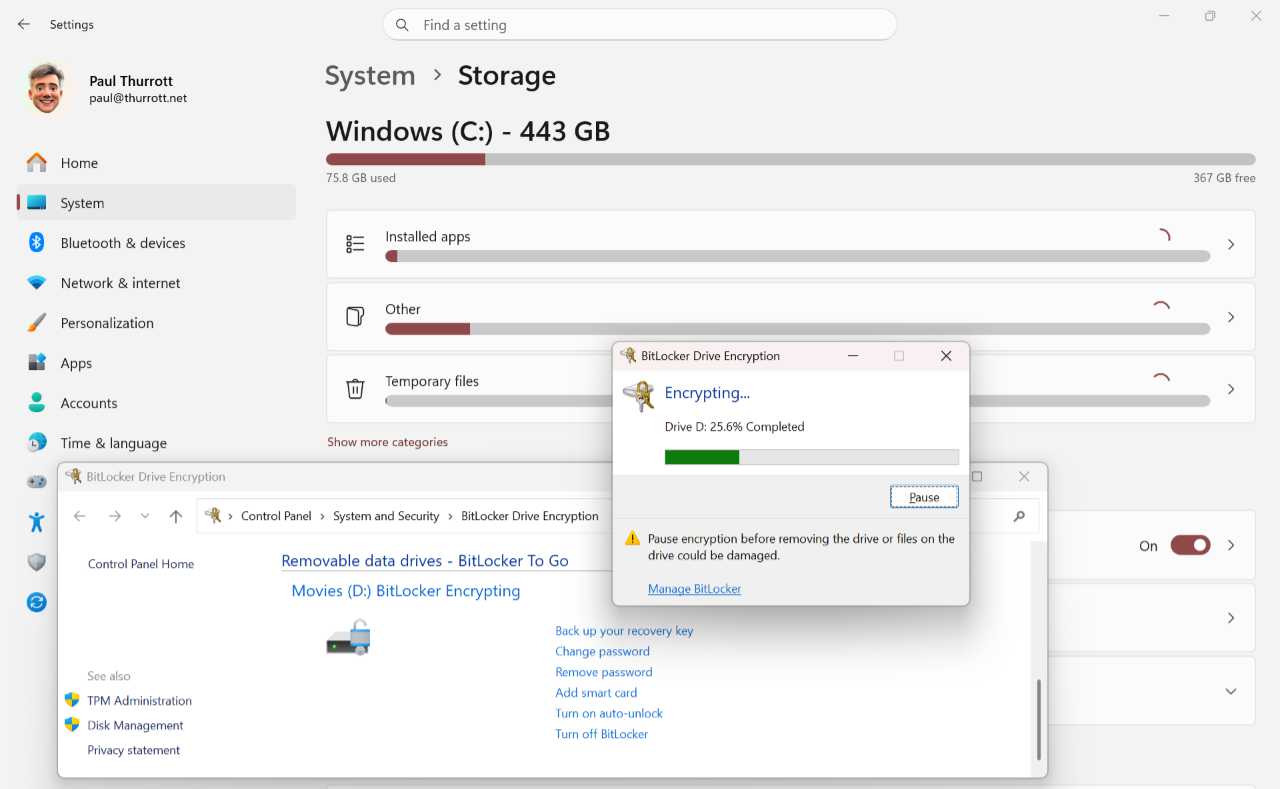Expand Temporary files chevron
The image size is (1280, 789).
click(x=1231, y=389)
